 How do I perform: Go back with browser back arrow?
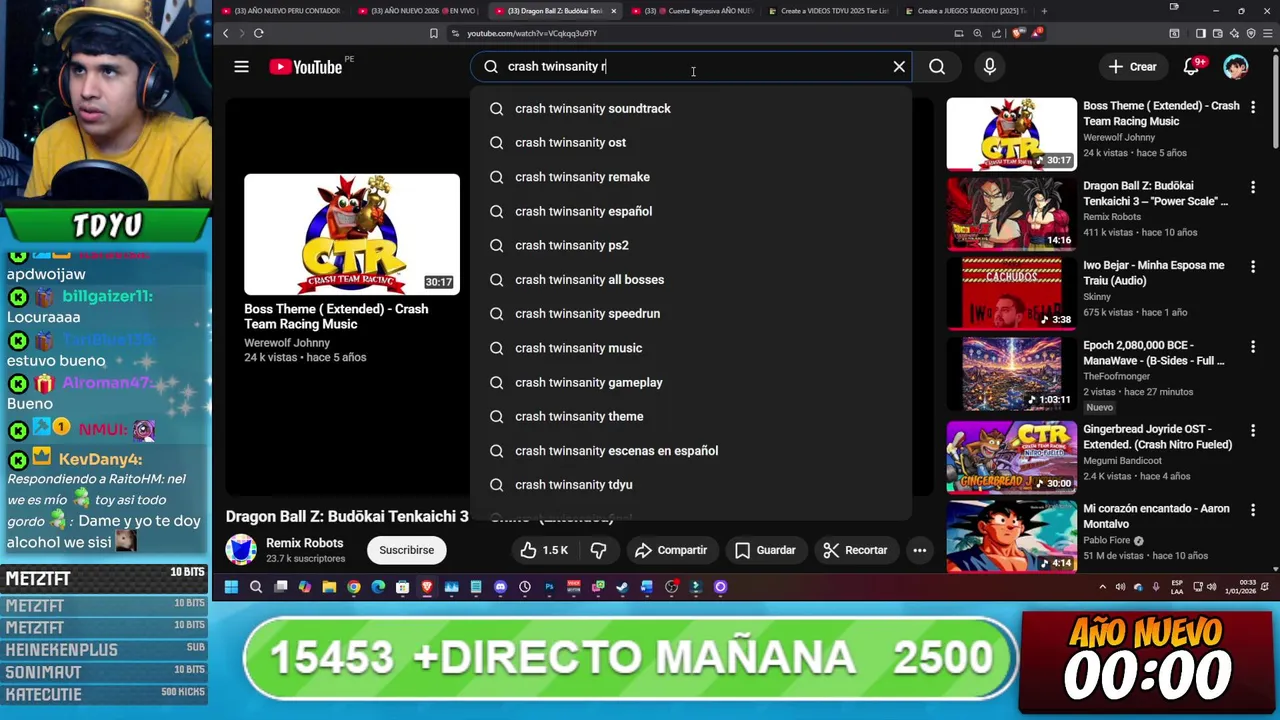pos(226,33)
